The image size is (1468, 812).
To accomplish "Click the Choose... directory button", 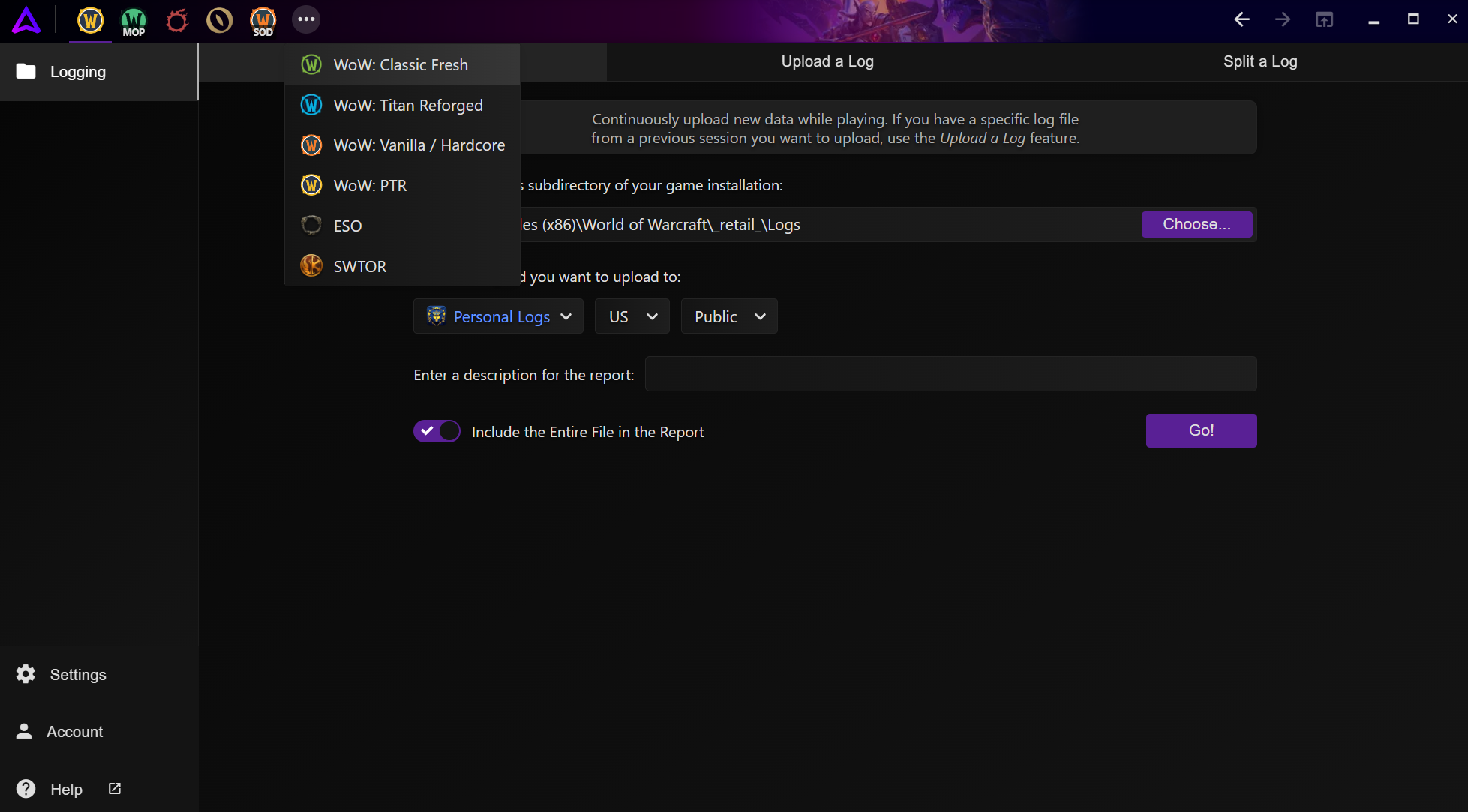I will pyautogui.click(x=1196, y=224).
